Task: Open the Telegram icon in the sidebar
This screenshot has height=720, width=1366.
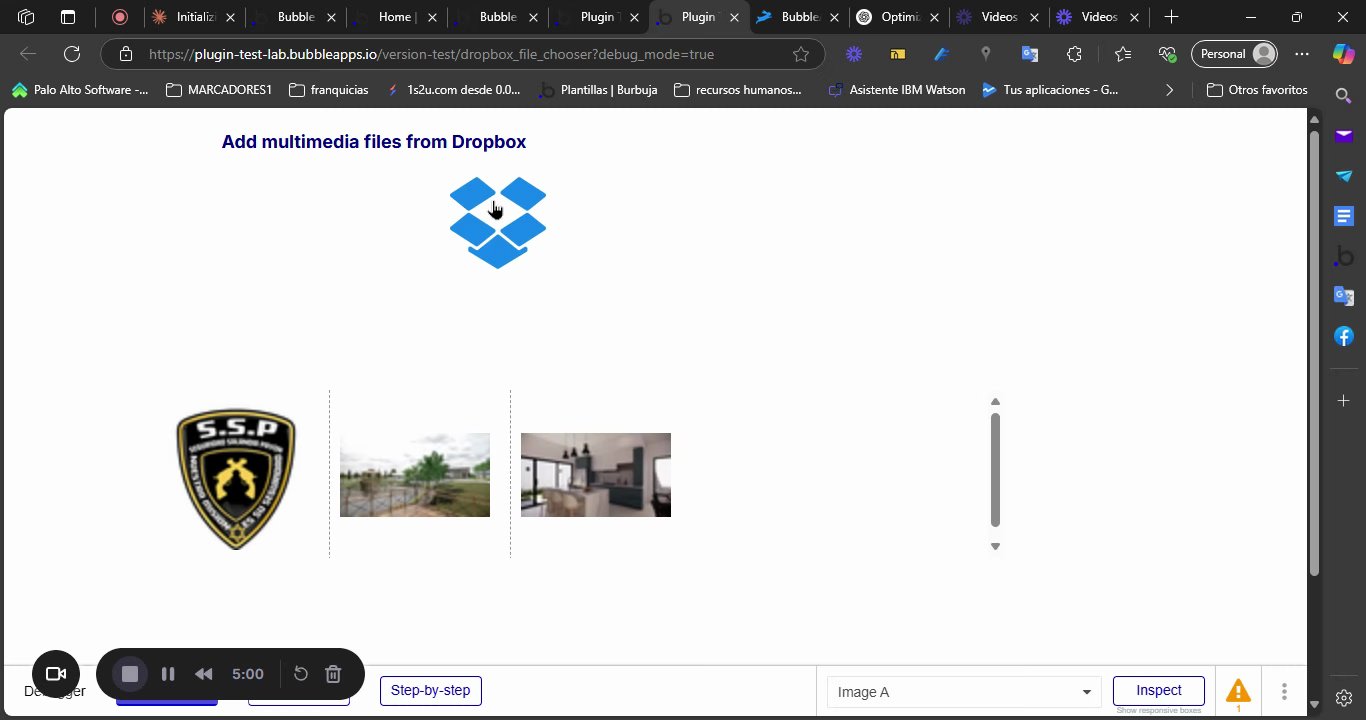Action: 1344,176
